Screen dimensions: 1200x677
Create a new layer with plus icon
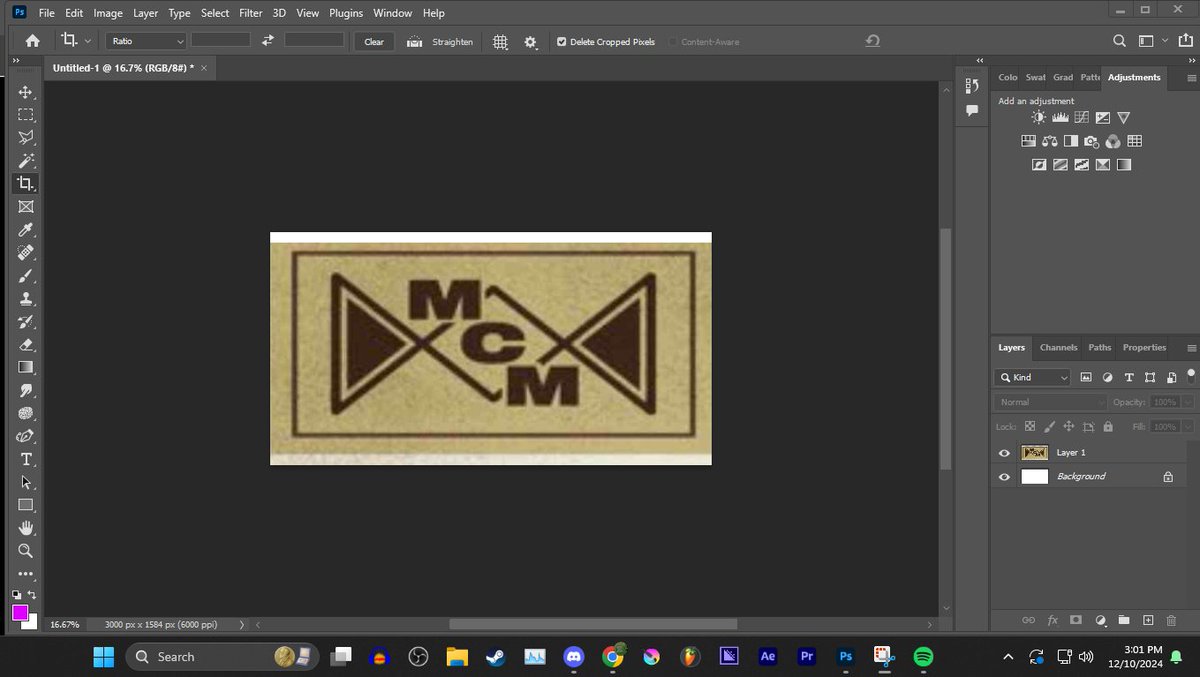tap(1148, 620)
